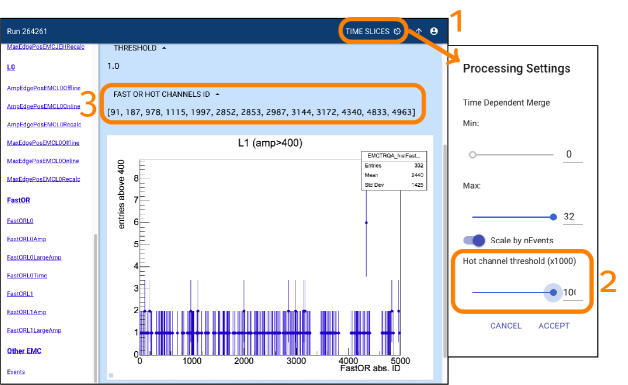
Task: Click the TIME SLICES menu label
Action: [x=367, y=31]
